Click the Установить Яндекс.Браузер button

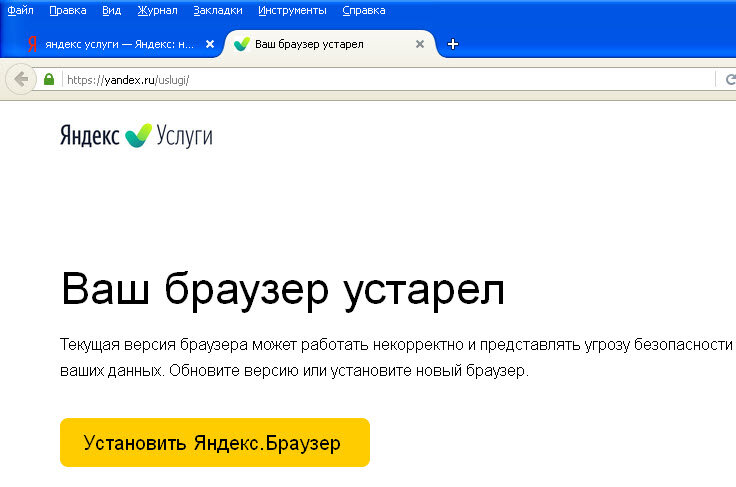(215, 442)
